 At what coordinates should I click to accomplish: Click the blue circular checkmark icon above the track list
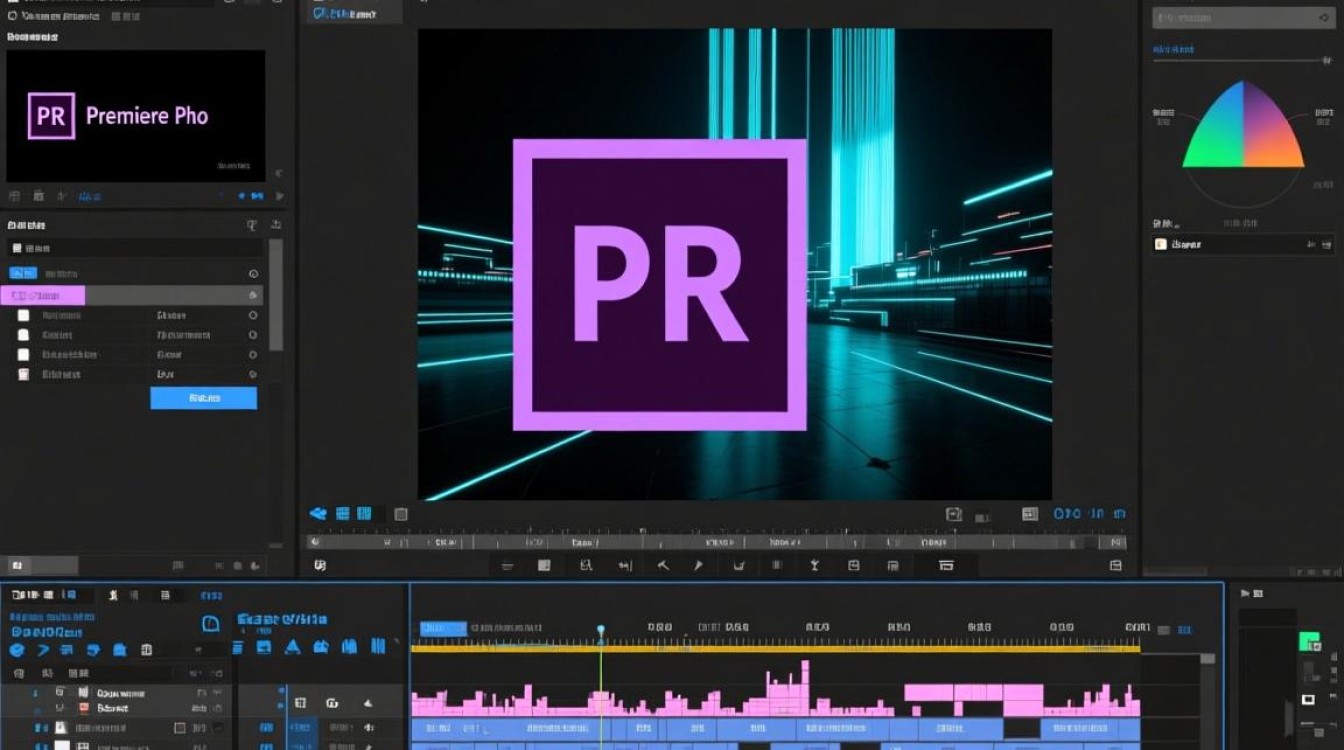pos(17,650)
